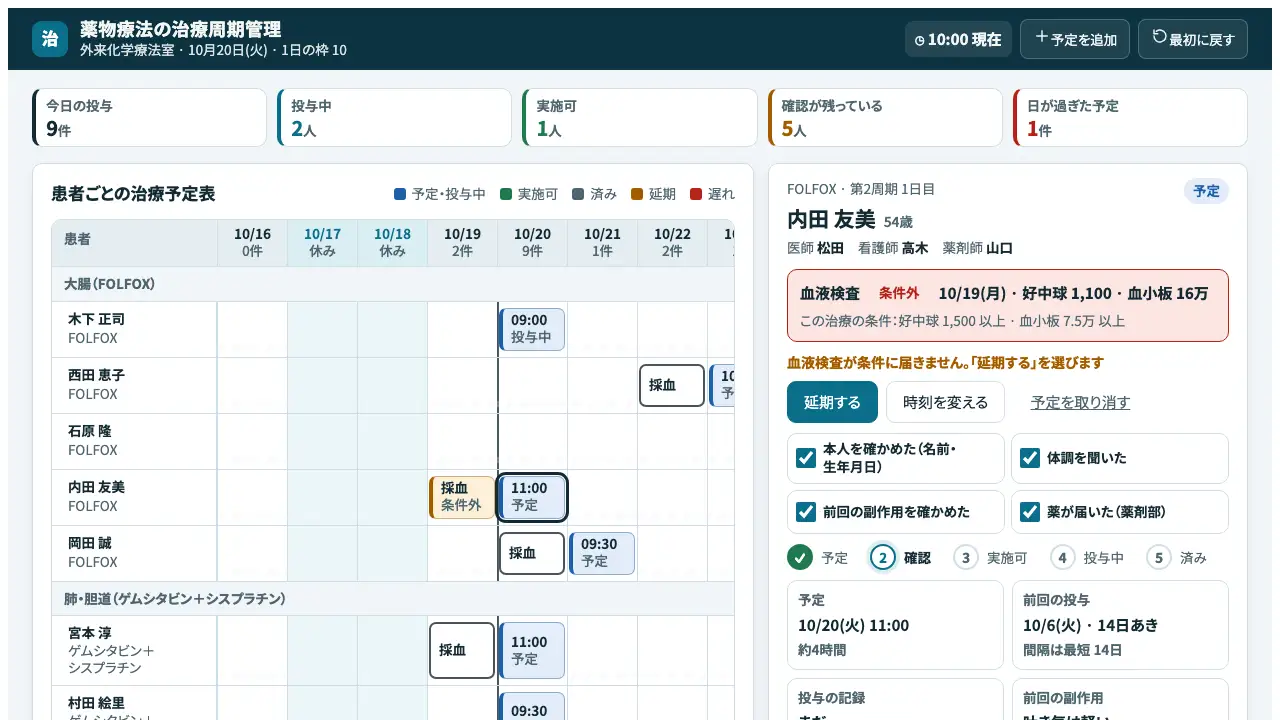The image size is (1280, 720).
Task: Click the orange 延期 legend swatch
Action: pos(637,194)
